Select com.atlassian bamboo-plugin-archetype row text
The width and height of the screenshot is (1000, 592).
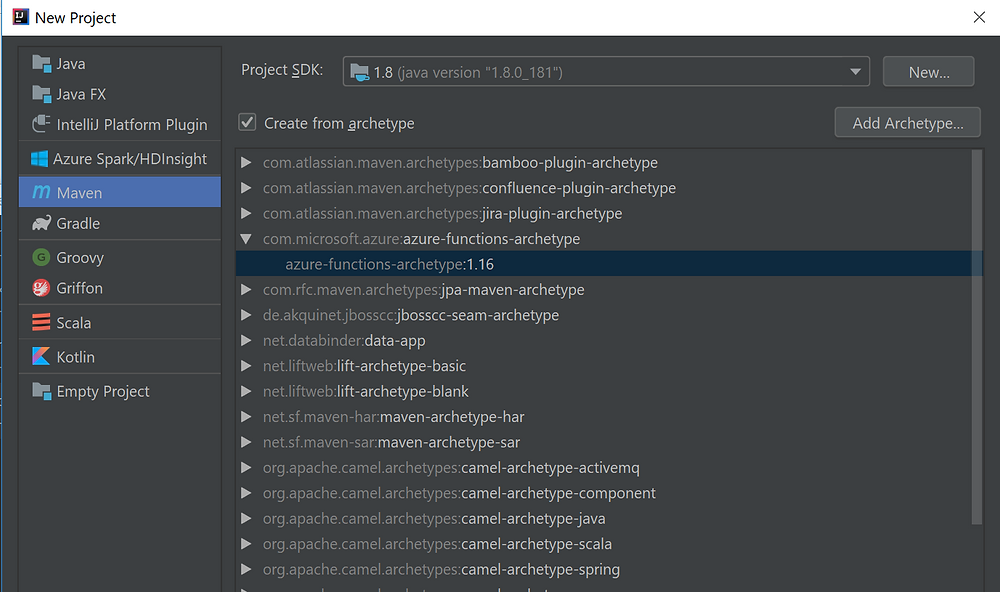click(x=460, y=163)
